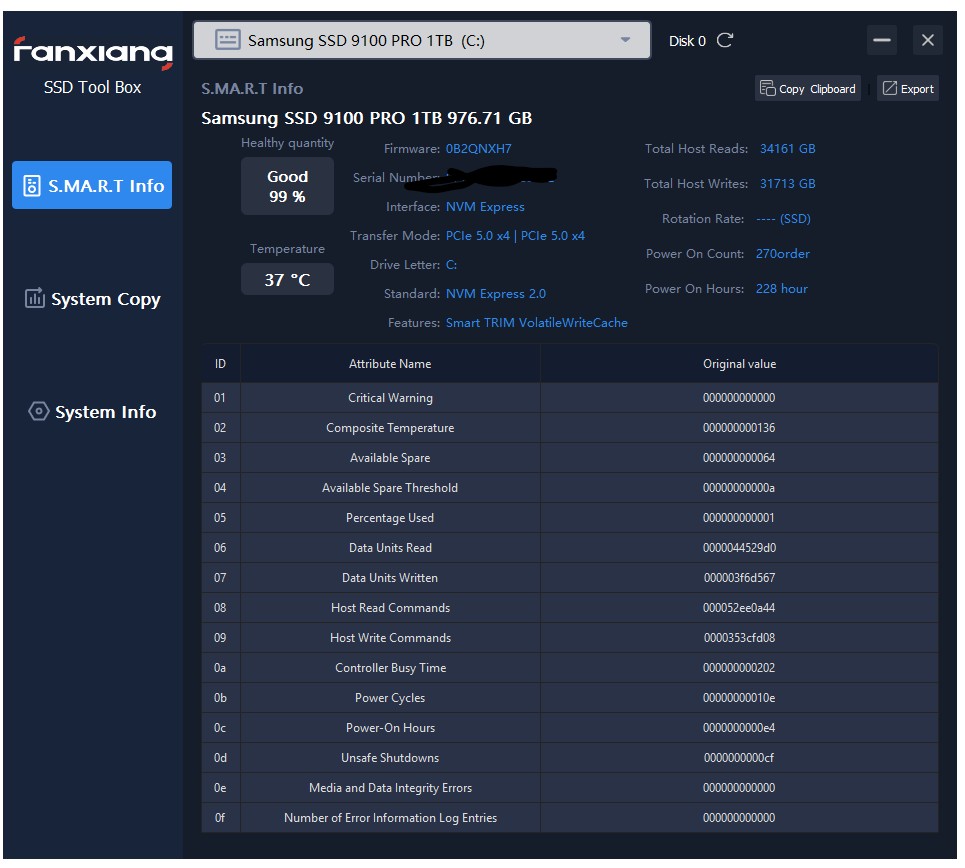Click the System Info hexagon icon
The height and width of the screenshot is (868, 965).
point(38,412)
